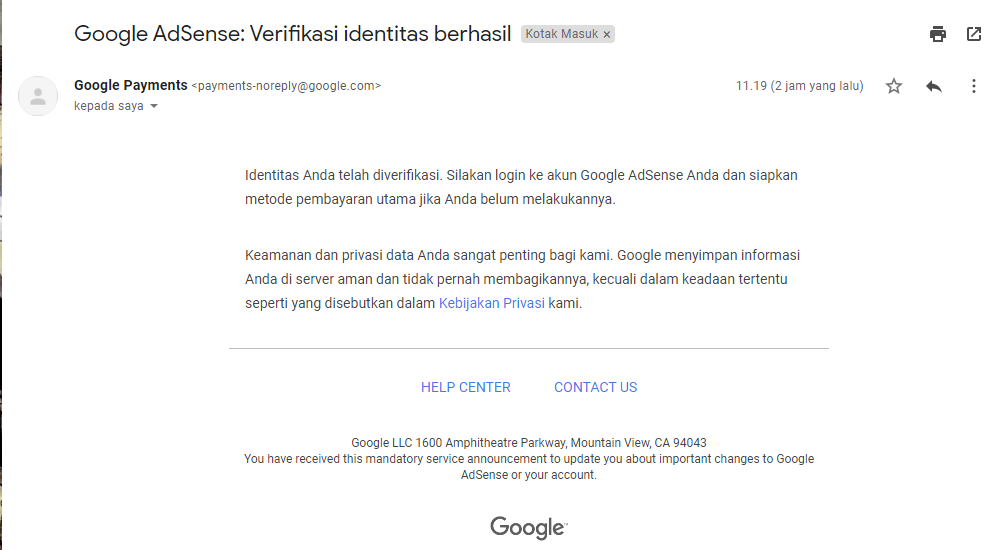Expand recipient details arrow beside 'kepada saya'
Screen dimensions: 996x550
pos(154,106)
